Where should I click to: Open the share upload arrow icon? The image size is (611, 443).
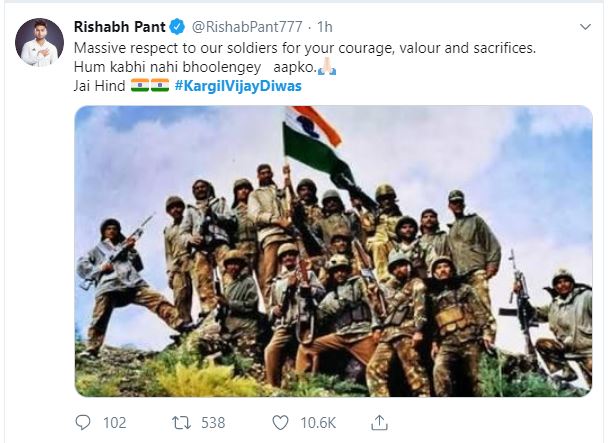[x=379, y=422]
